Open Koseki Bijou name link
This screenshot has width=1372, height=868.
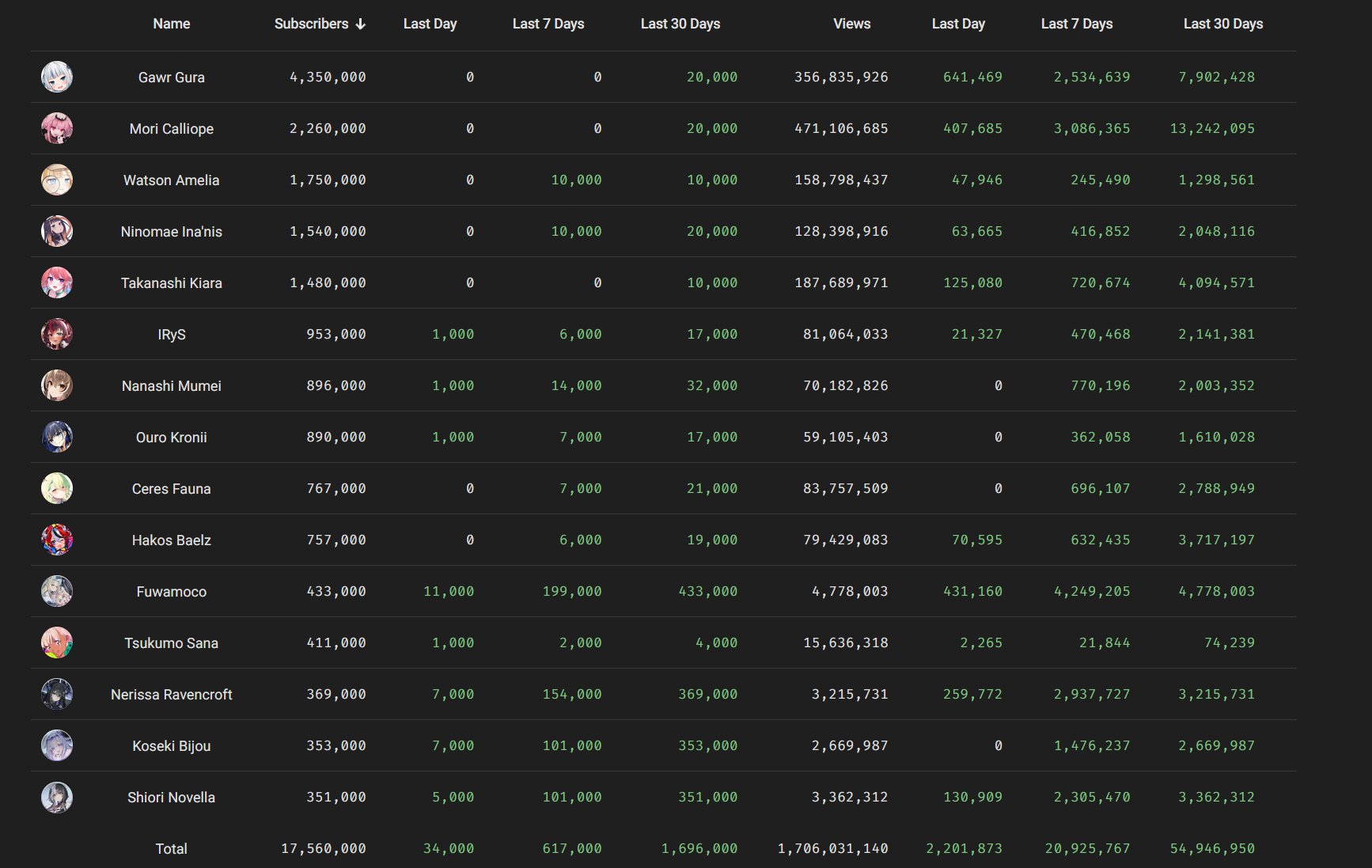[172, 746]
